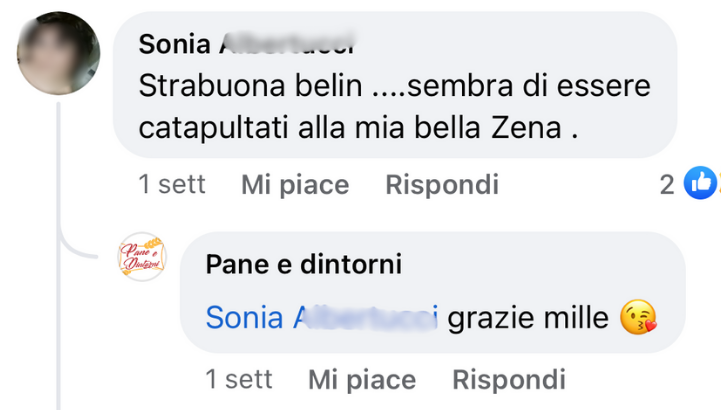
Task: Open the 1 sett timestamp of Sonia's comment
Action: pos(172,185)
